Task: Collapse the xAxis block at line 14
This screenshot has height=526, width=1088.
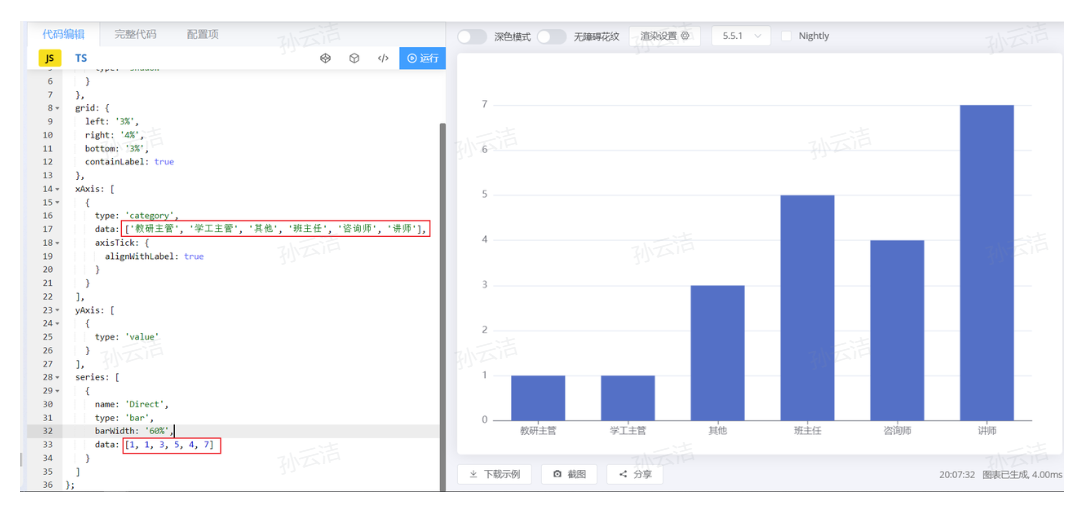Action: pos(58,189)
